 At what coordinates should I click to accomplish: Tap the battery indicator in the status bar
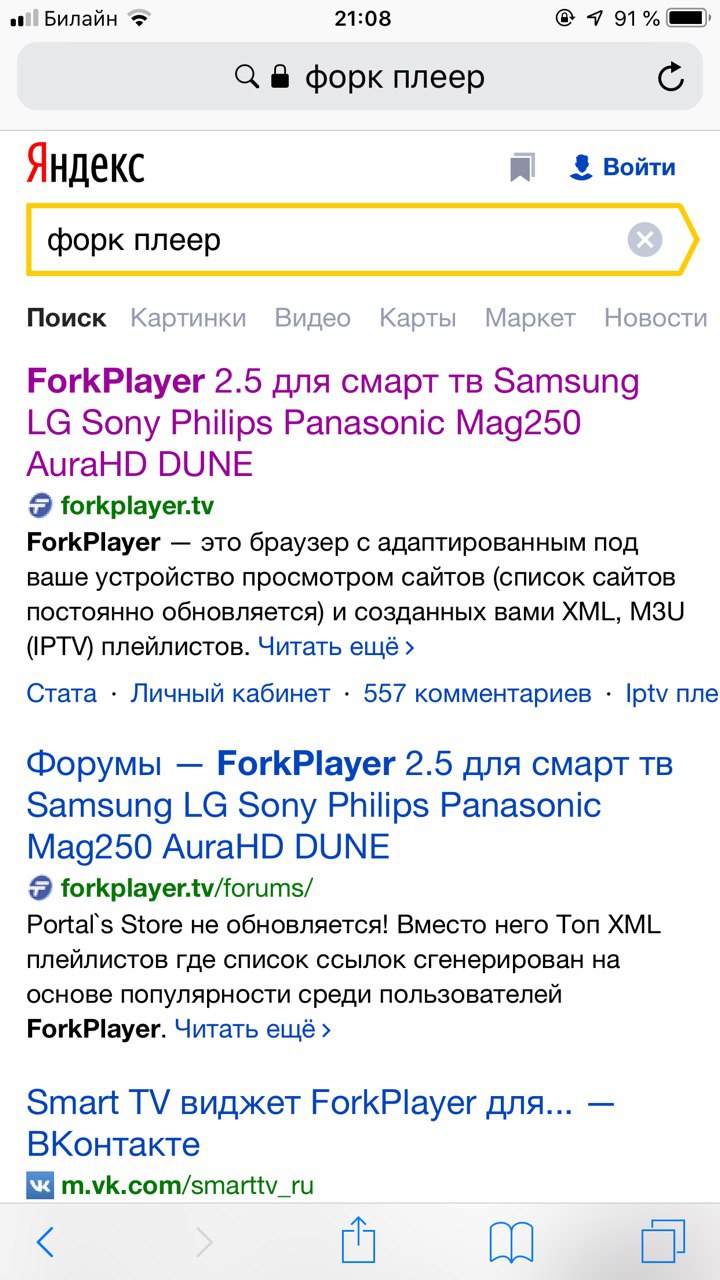pos(686,18)
